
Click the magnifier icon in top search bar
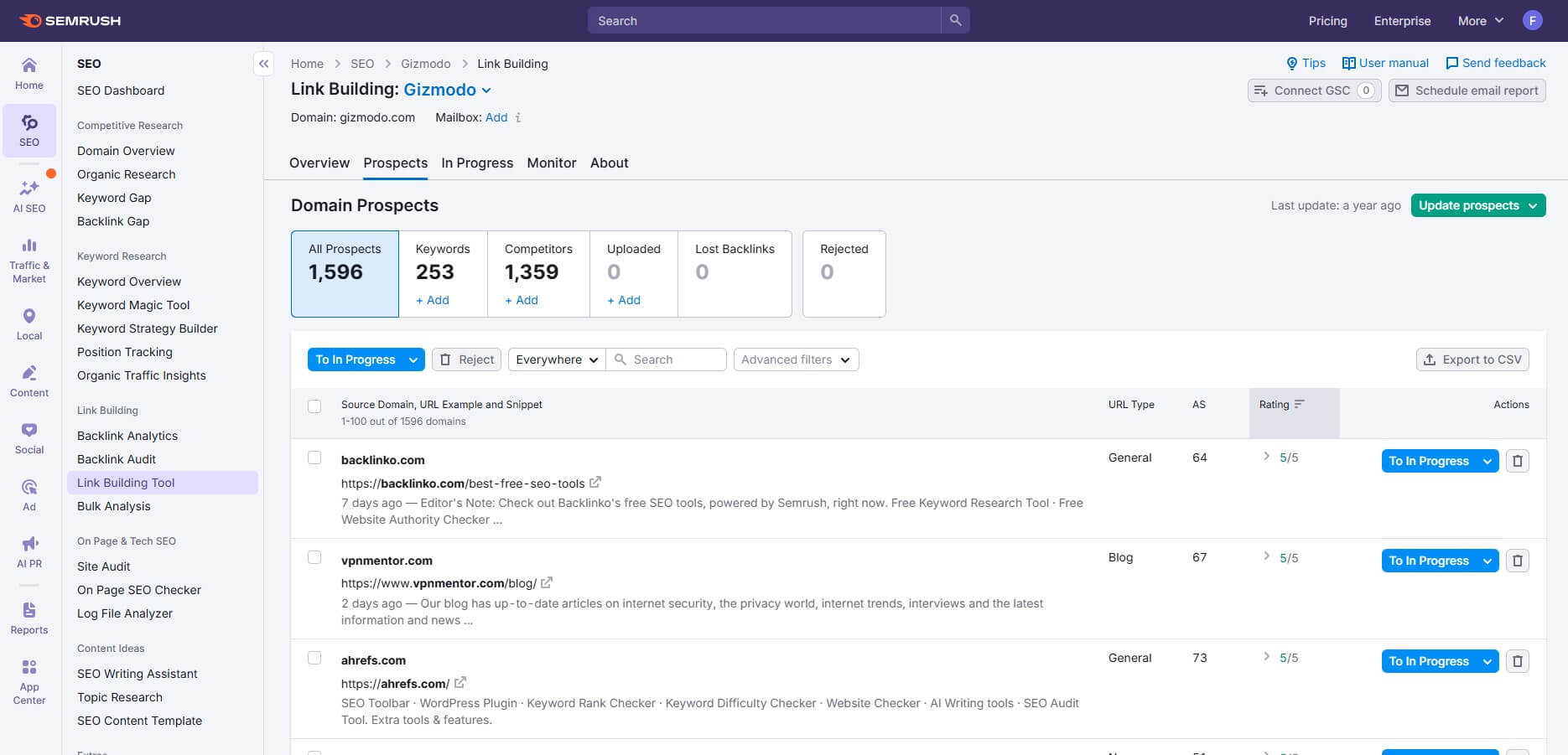(x=955, y=21)
